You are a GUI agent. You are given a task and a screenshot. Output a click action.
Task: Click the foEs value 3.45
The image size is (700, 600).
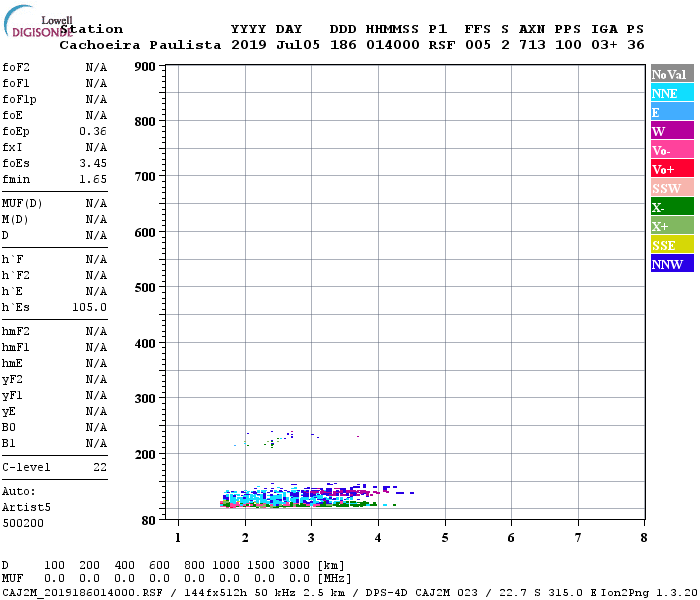93,163
